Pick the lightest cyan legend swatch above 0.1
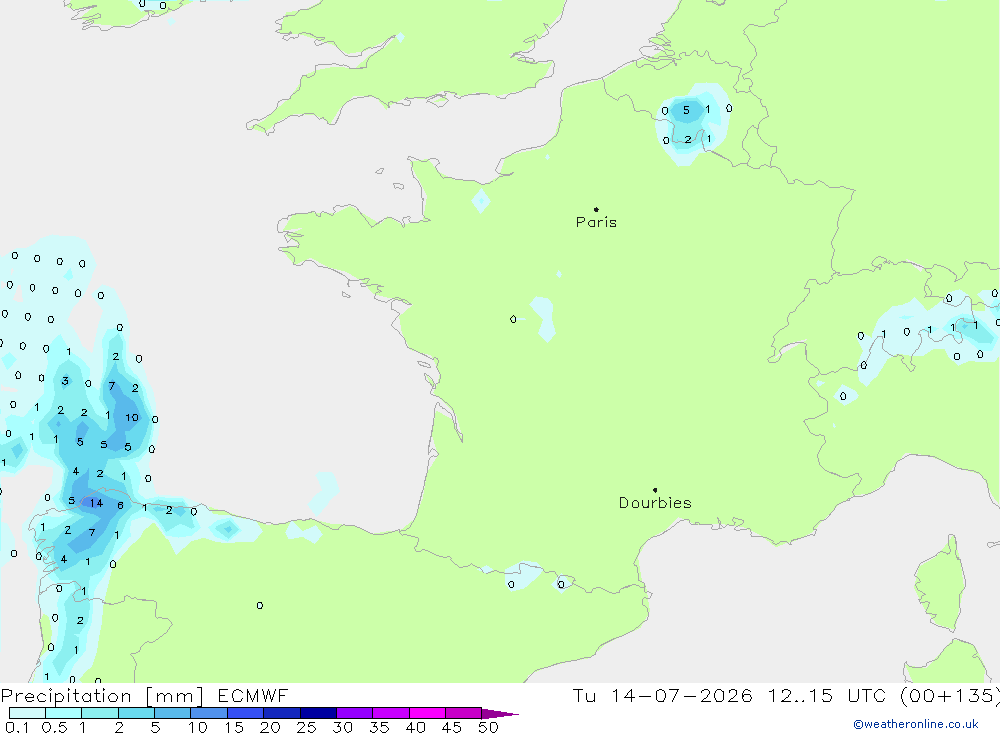Viewport: 1000px width, 733px height. pyautogui.click(x=27, y=713)
